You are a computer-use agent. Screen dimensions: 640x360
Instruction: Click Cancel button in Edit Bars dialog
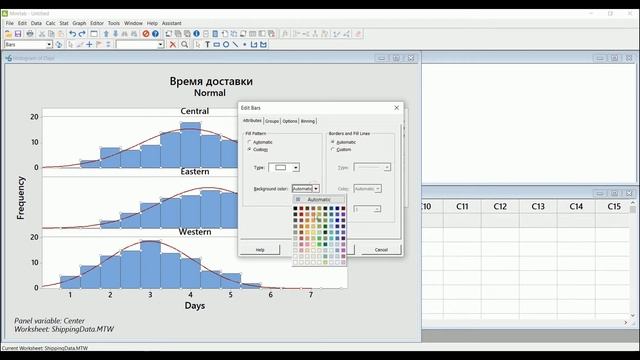tap(381, 250)
